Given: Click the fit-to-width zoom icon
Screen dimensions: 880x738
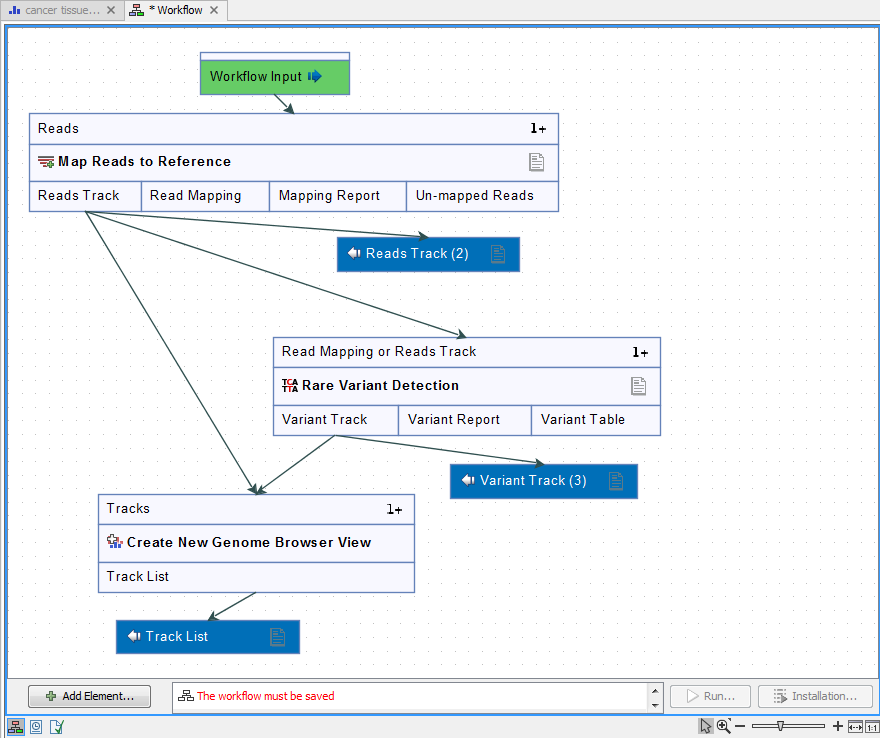Looking at the screenshot, I should [854, 725].
